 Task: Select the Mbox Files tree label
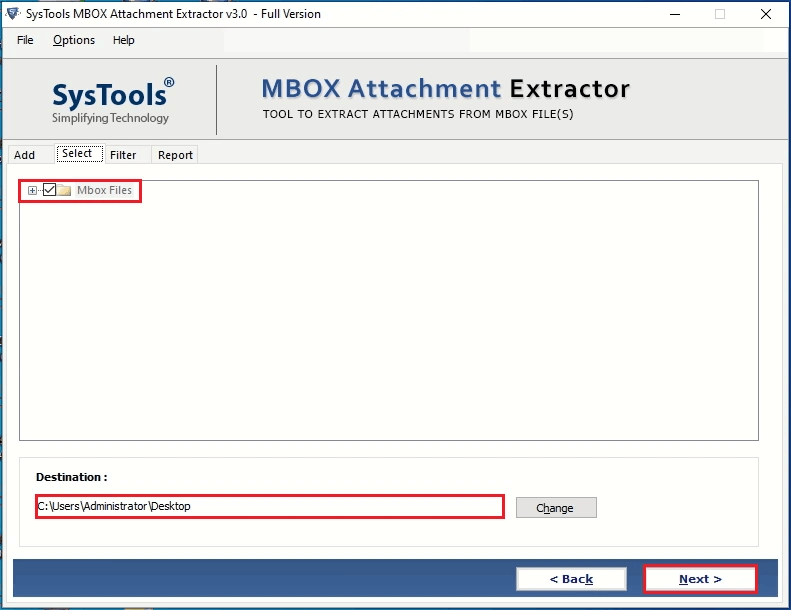(104, 190)
